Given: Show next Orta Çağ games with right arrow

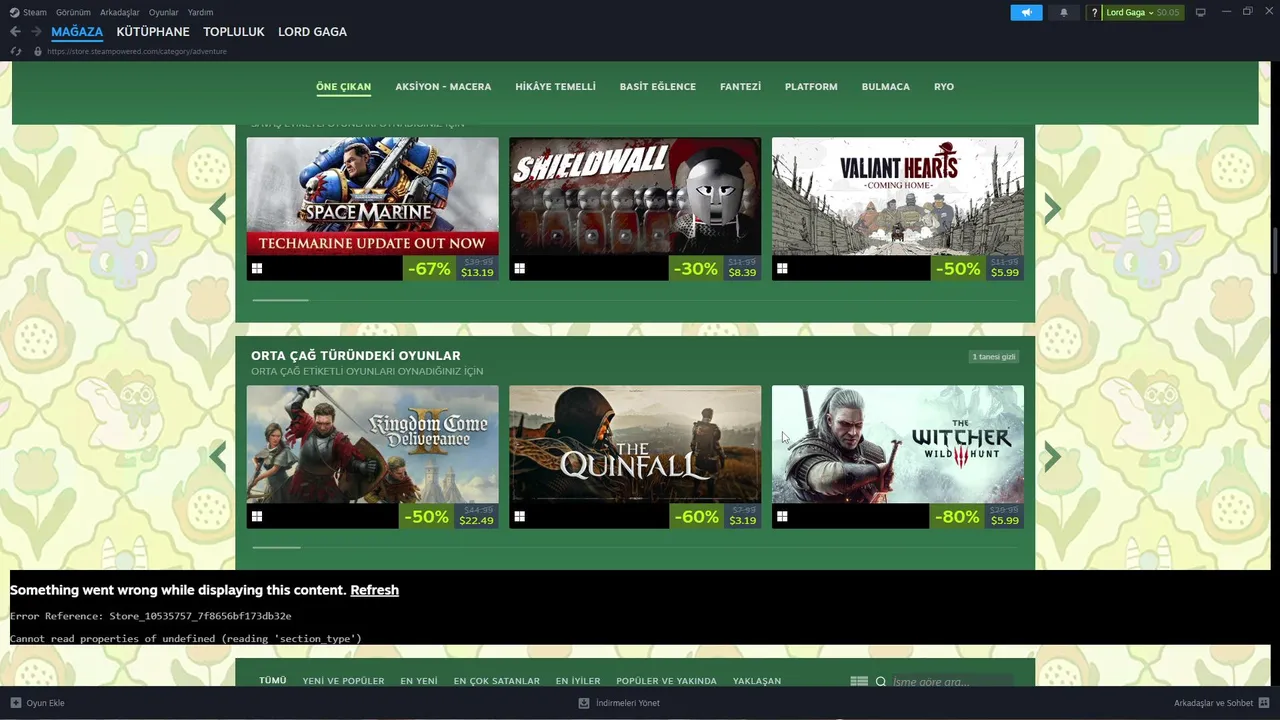Looking at the screenshot, I should coord(1052,457).
